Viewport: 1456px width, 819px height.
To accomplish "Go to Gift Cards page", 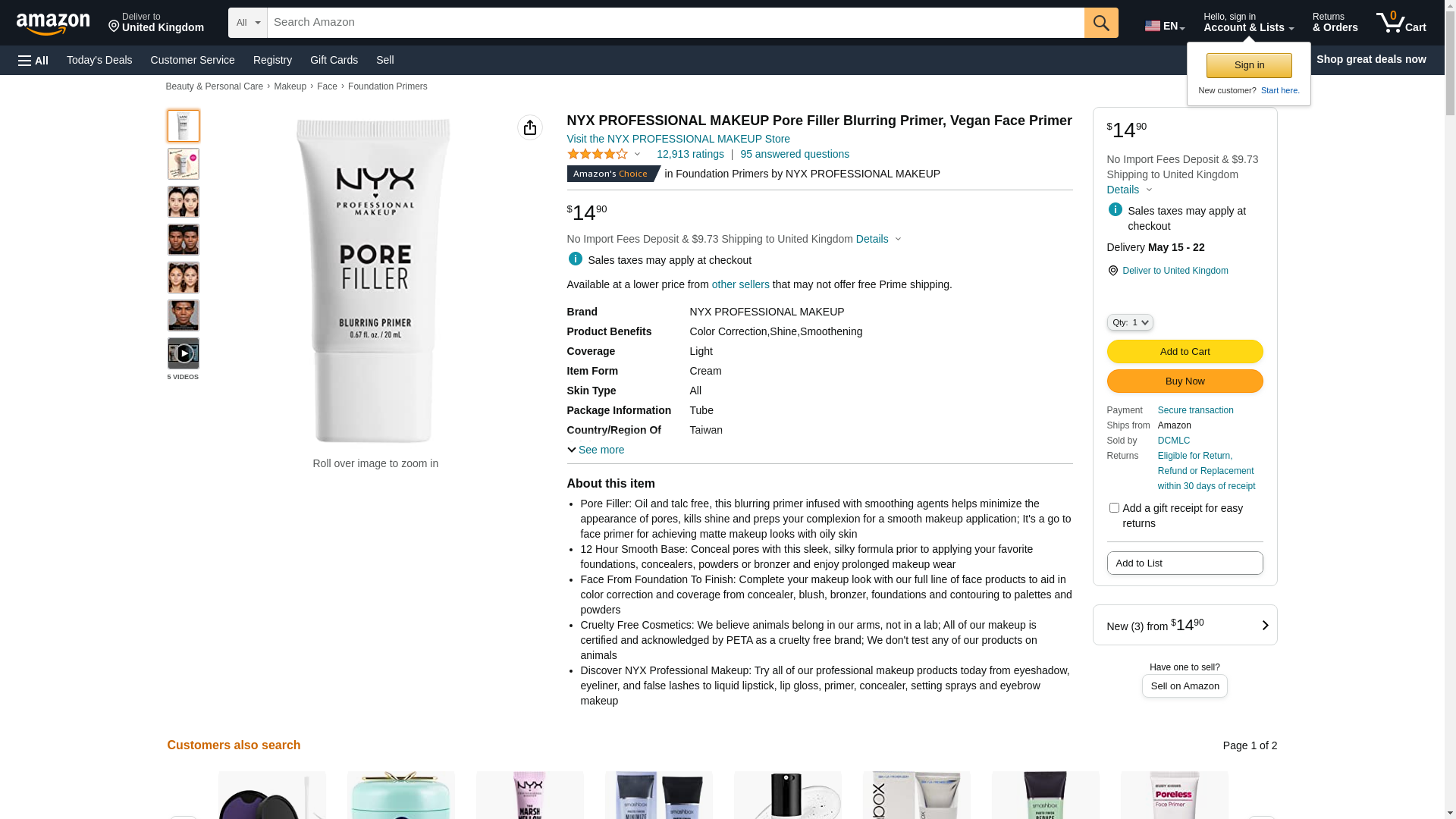I will pos(334,60).
